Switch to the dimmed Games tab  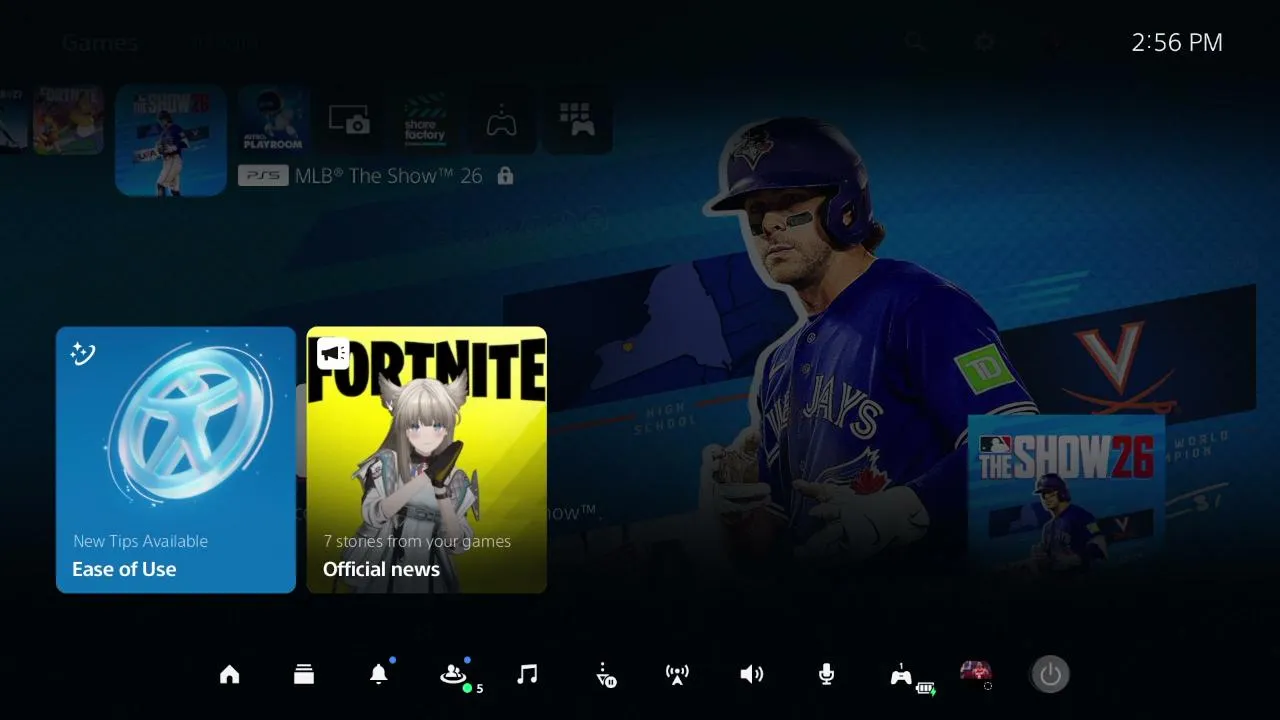tap(100, 43)
